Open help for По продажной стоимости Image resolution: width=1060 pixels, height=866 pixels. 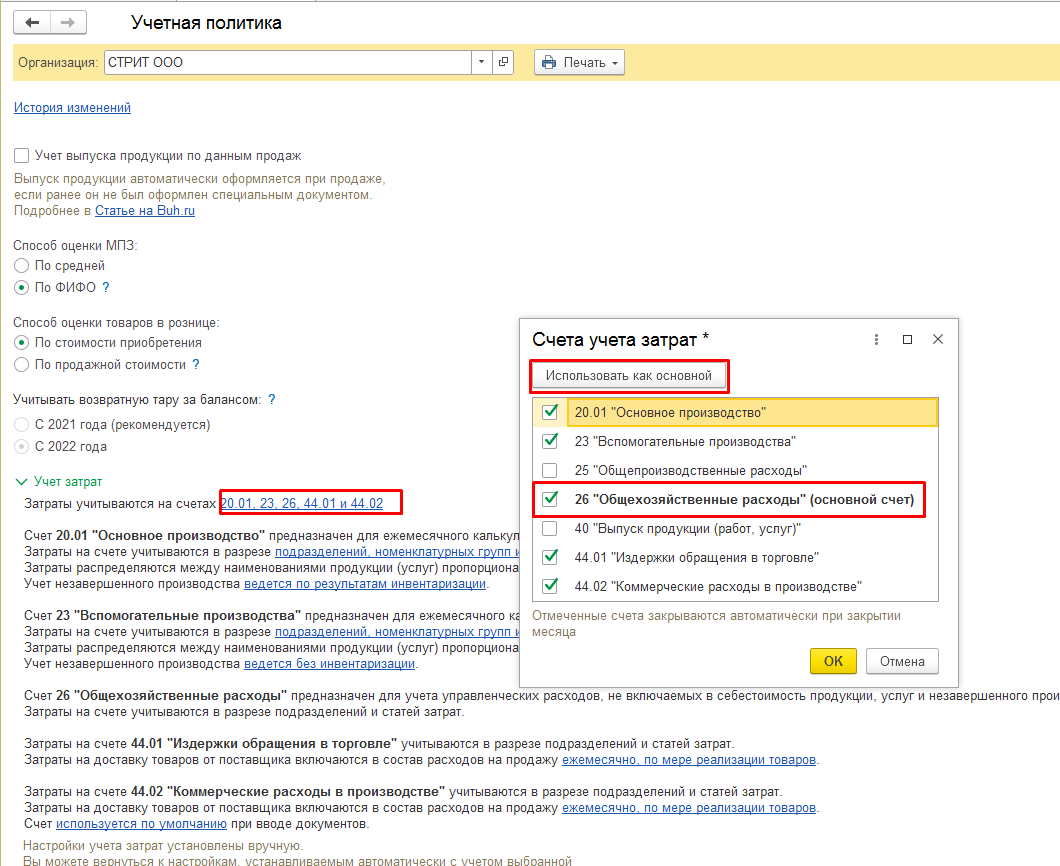(195, 364)
